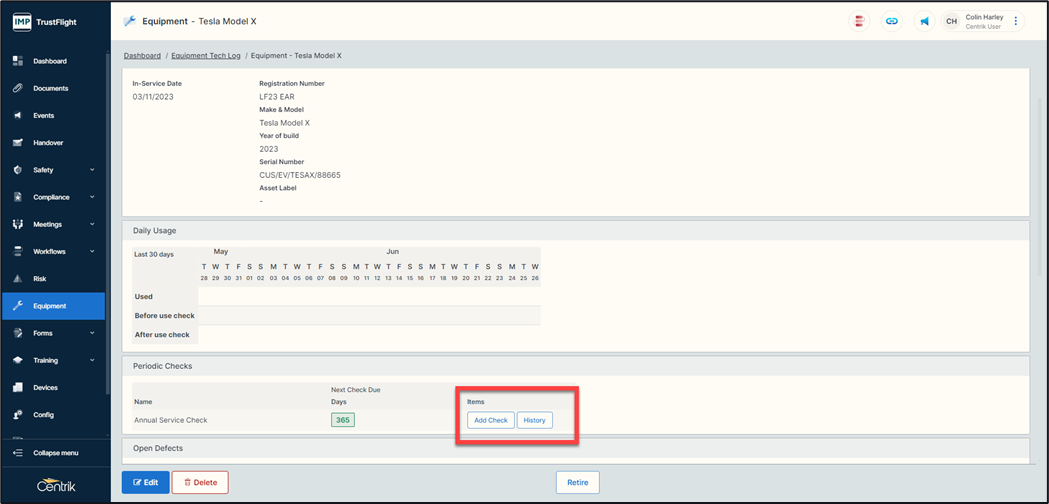Select Handover in the sidebar menu

pos(48,143)
